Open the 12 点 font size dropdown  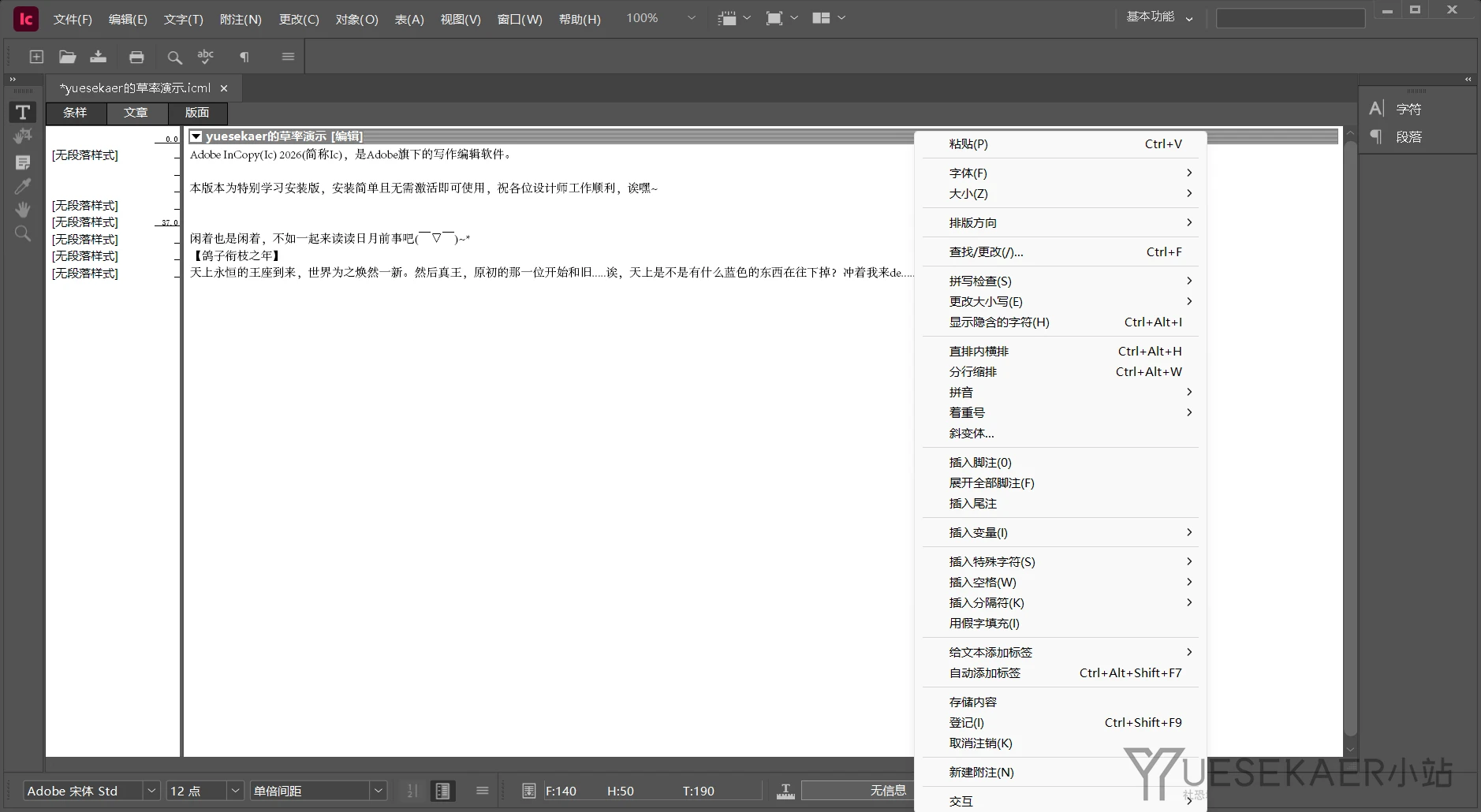click(235, 791)
